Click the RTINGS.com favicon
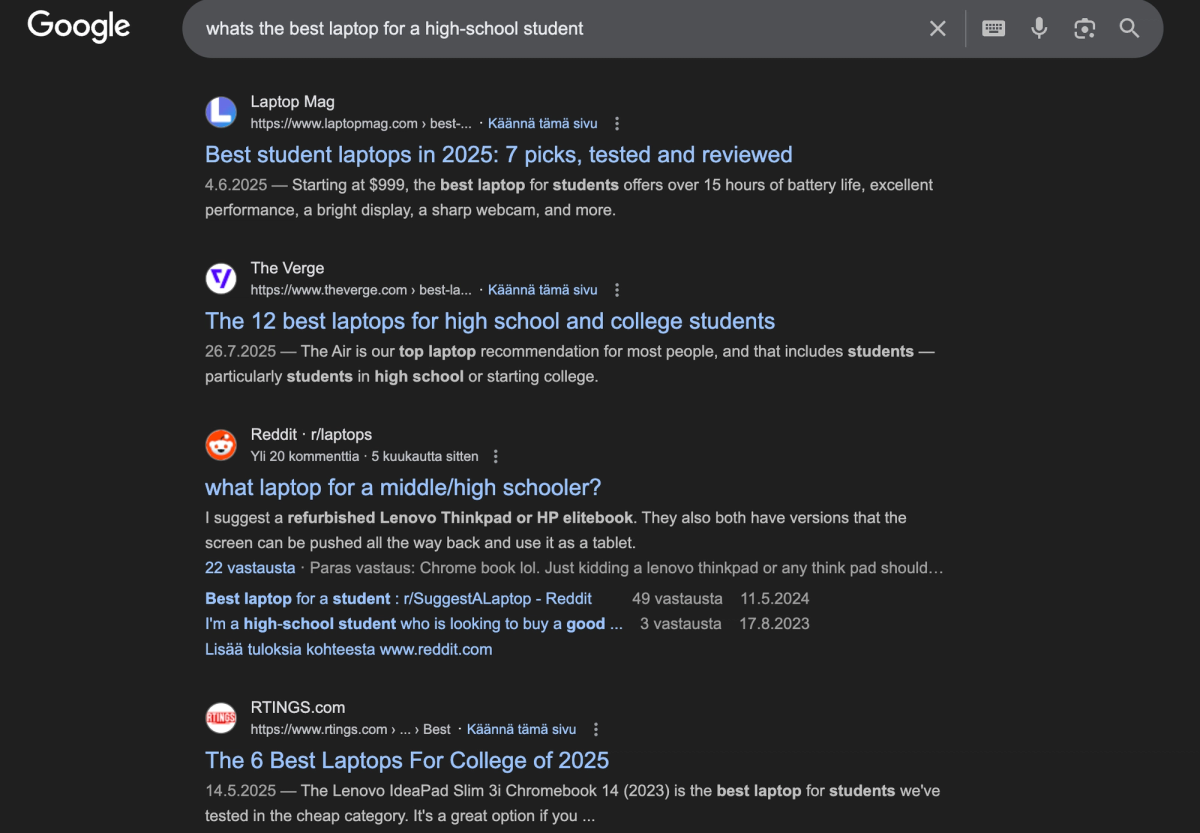 pos(221,718)
